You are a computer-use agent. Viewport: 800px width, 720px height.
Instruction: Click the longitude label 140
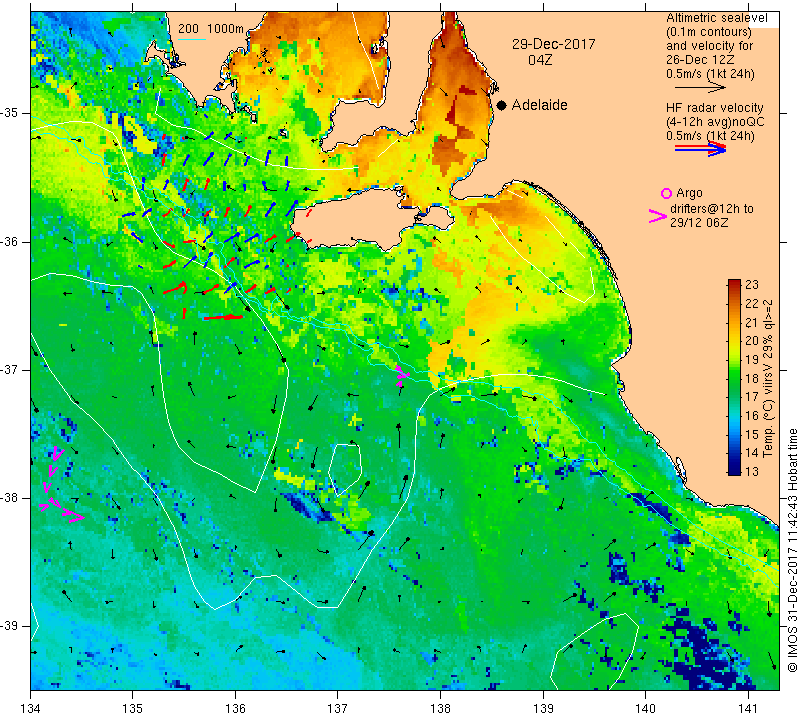[x=646, y=708]
